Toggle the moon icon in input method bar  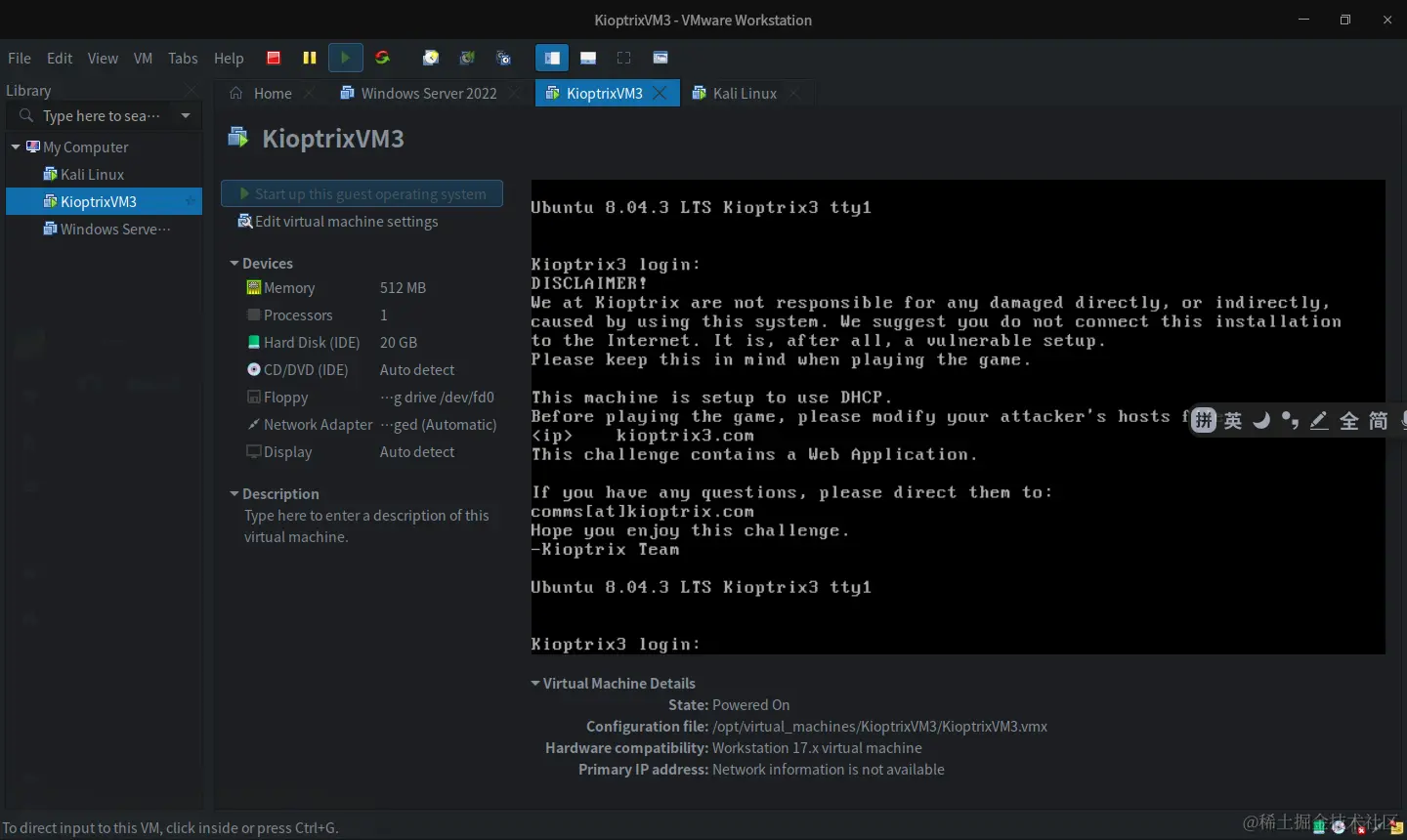1261,421
